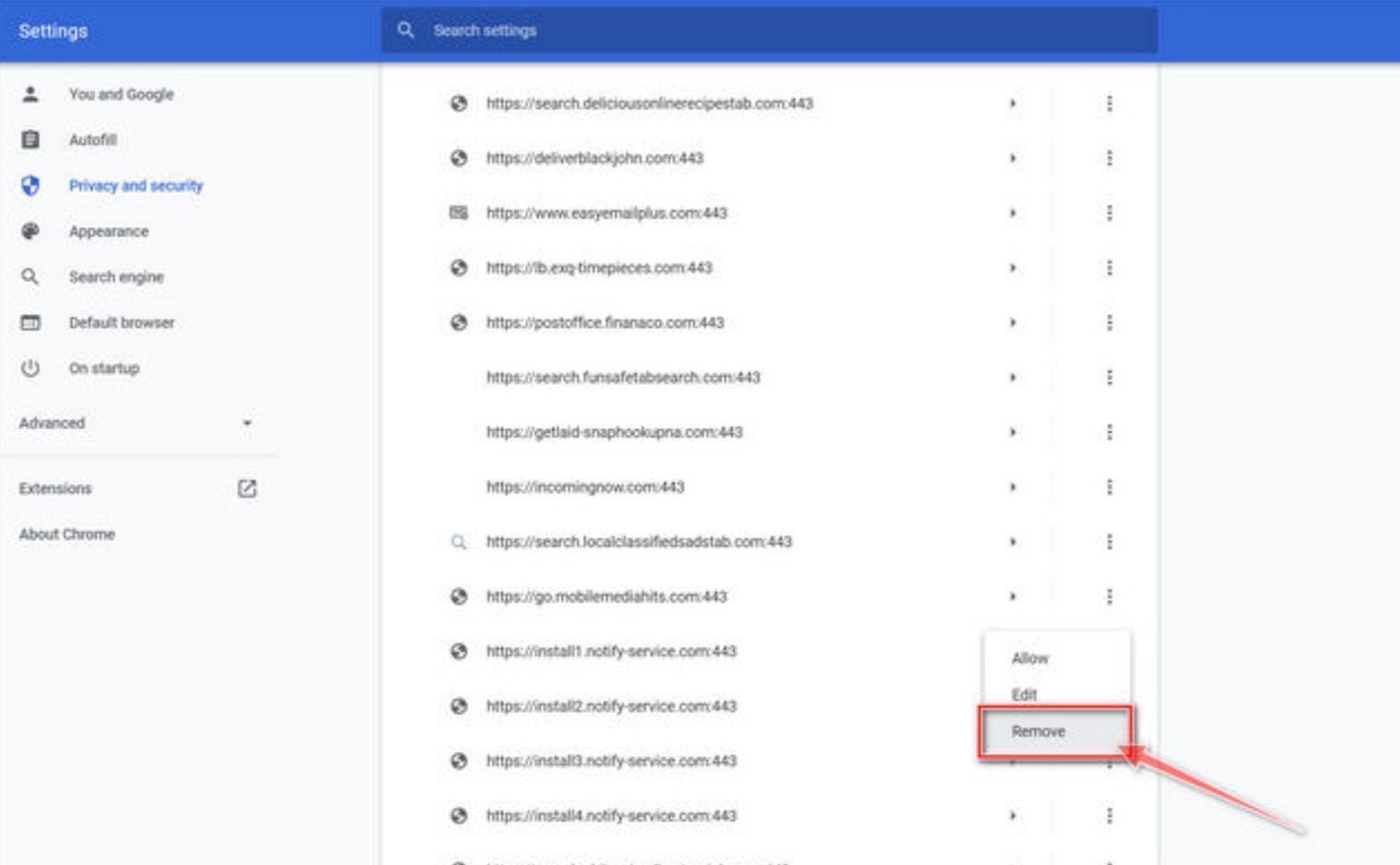The image size is (1400, 865).
Task: Expand details for search.funsafetabsearch.com
Action: point(1013,378)
